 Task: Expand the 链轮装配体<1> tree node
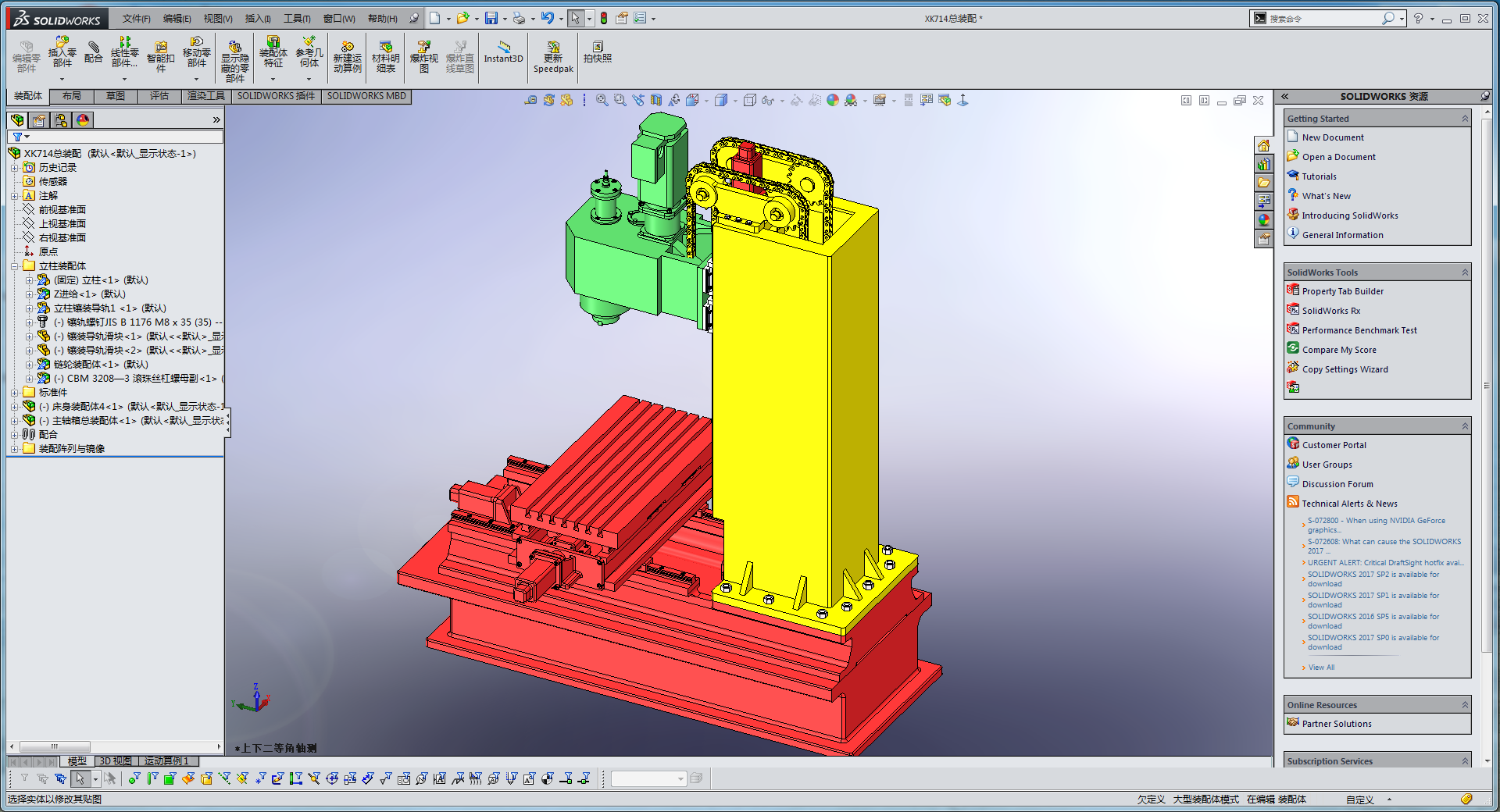[29, 365]
